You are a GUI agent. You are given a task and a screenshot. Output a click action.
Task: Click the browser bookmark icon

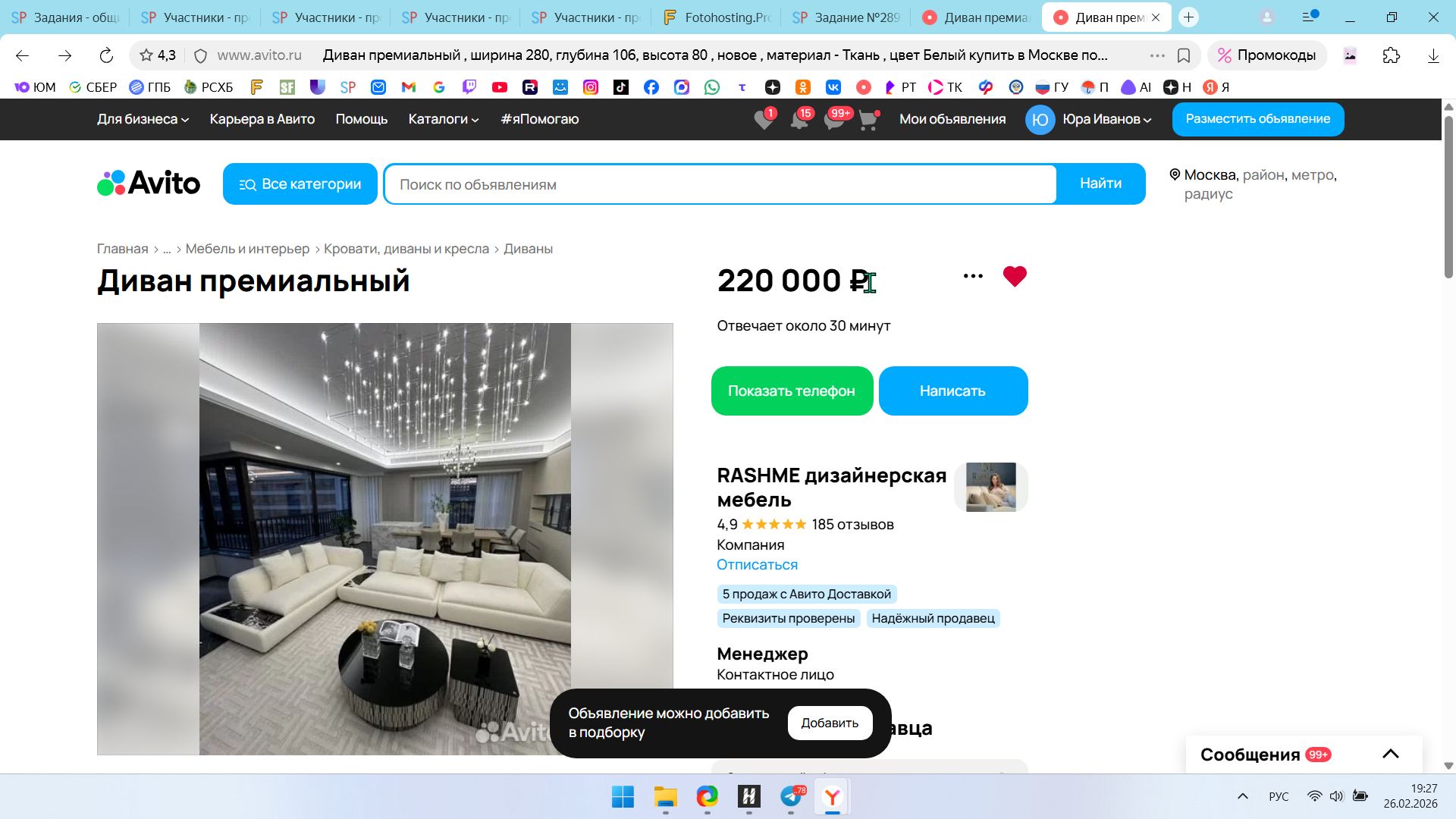(1183, 55)
